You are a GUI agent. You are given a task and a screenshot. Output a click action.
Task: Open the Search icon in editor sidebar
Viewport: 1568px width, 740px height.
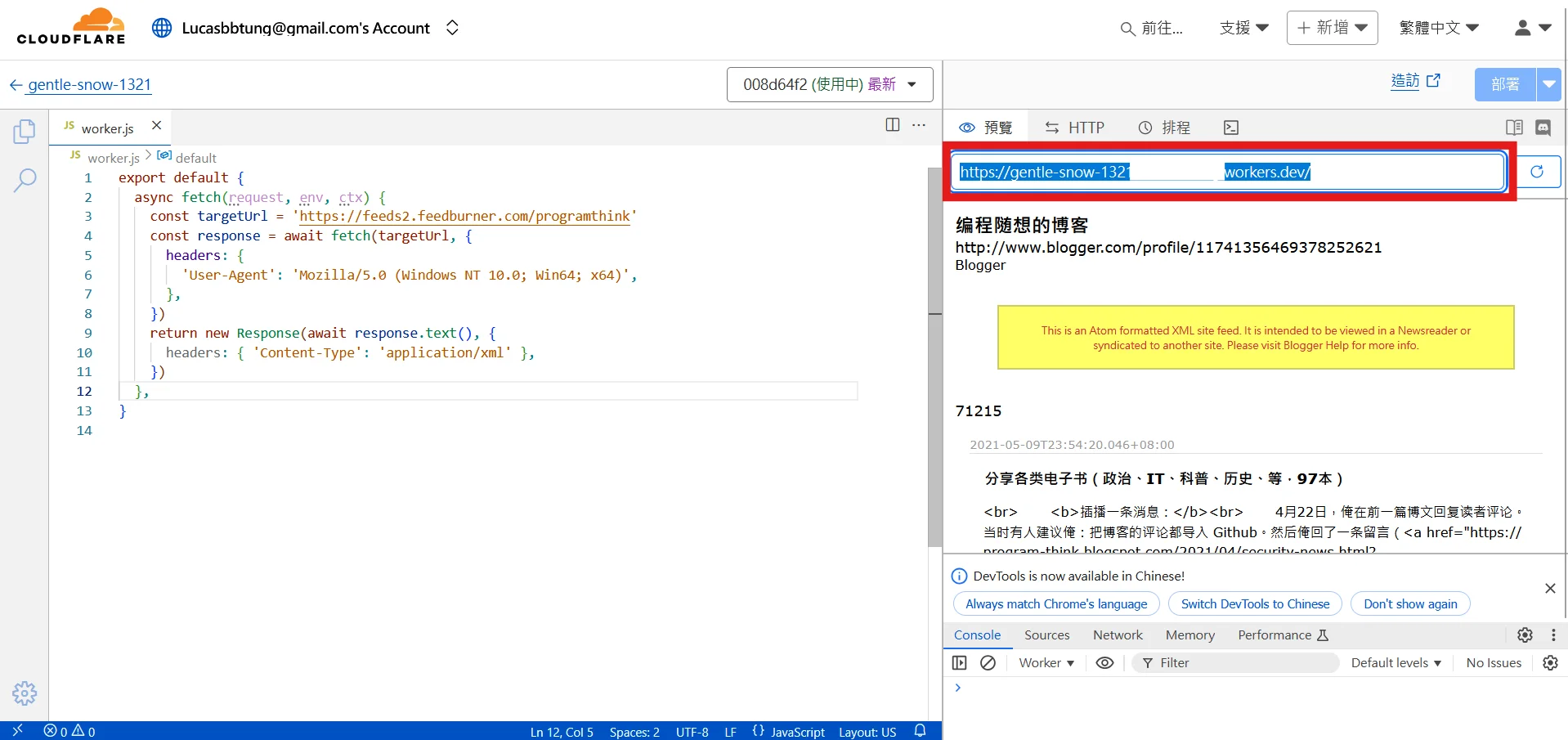[x=25, y=180]
